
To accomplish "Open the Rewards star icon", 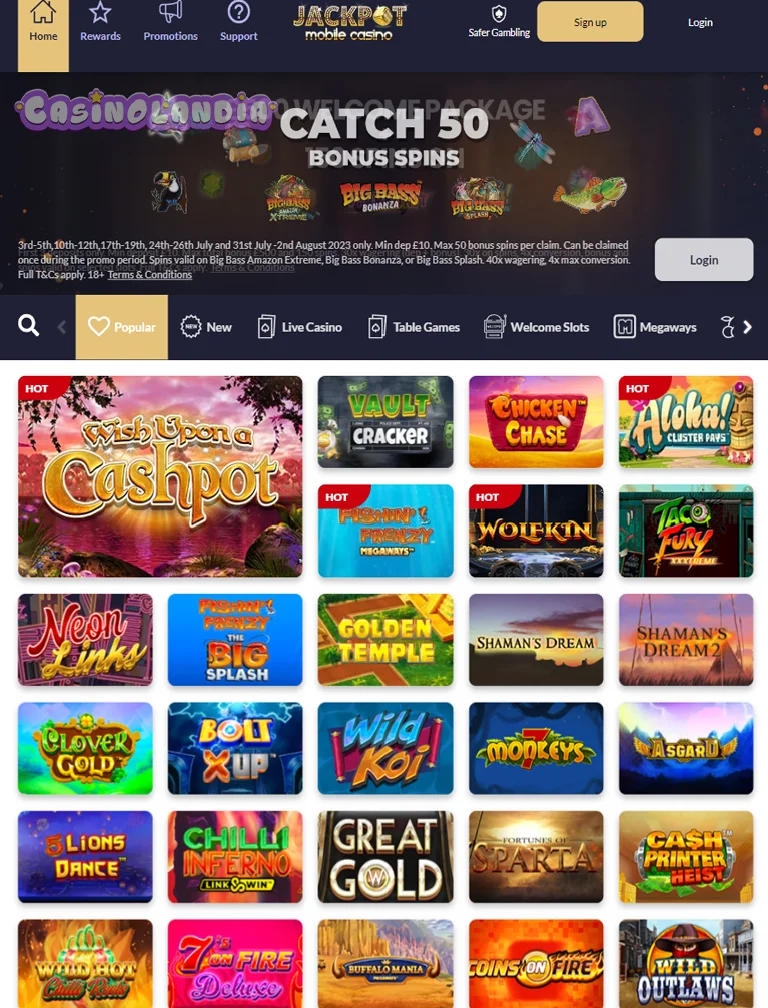I will (100, 12).
